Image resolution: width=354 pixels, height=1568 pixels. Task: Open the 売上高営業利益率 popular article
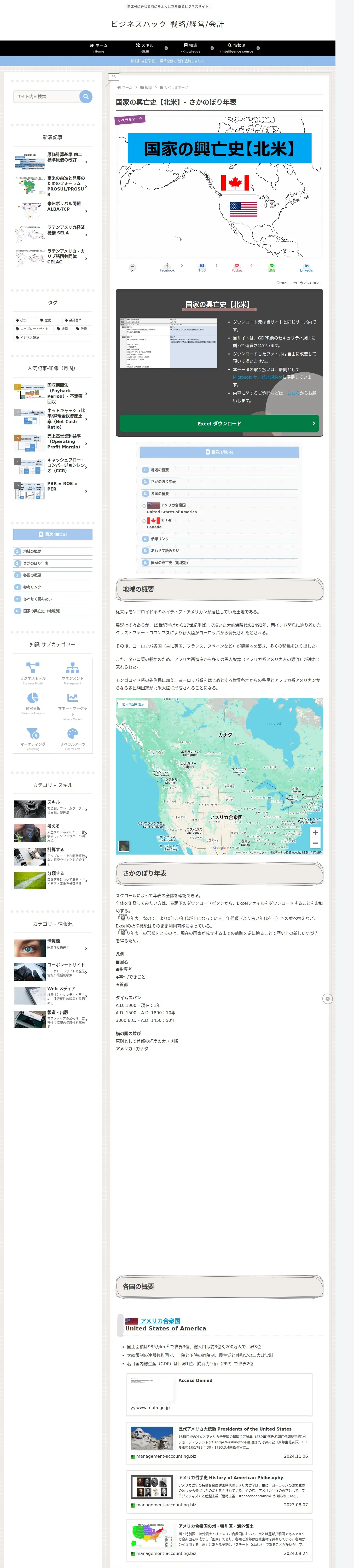53,442
